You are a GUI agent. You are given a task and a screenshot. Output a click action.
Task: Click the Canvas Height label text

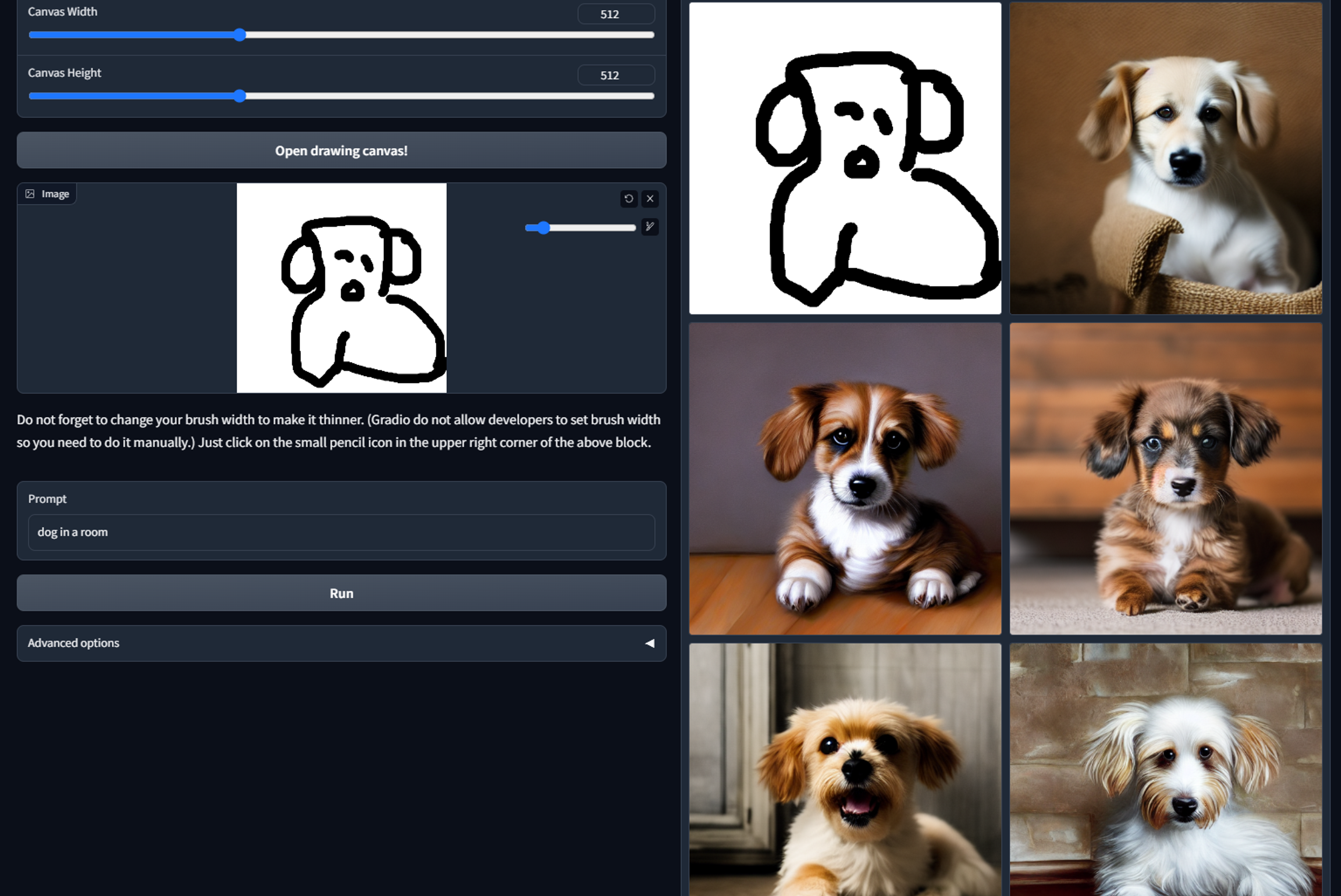click(x=65, y=73)
